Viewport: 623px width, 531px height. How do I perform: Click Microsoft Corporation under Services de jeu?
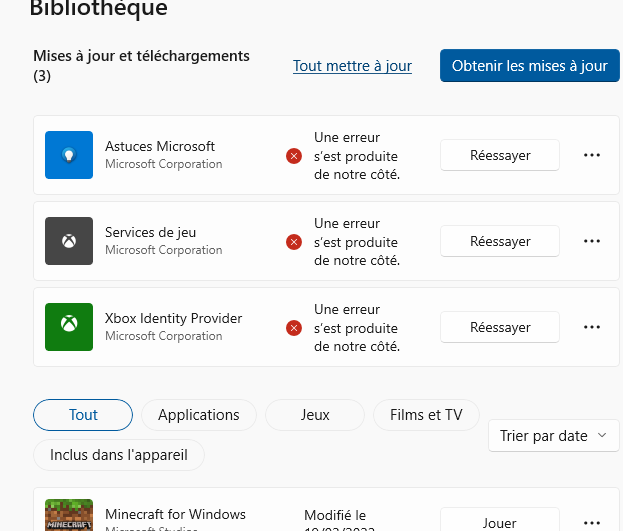point(163,250)
